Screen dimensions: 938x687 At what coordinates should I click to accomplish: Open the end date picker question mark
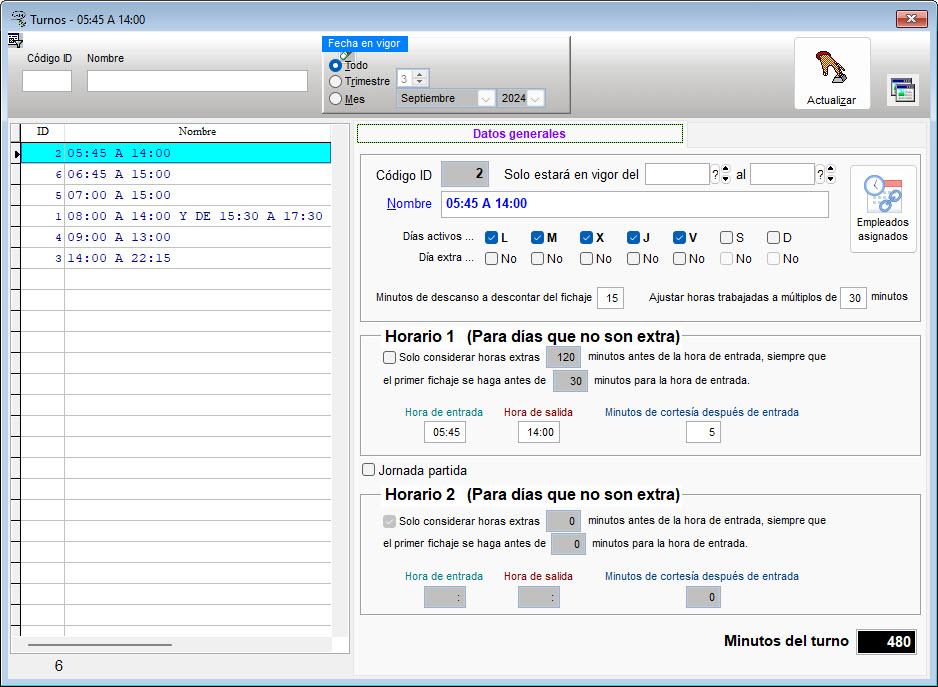coord(820,175)
